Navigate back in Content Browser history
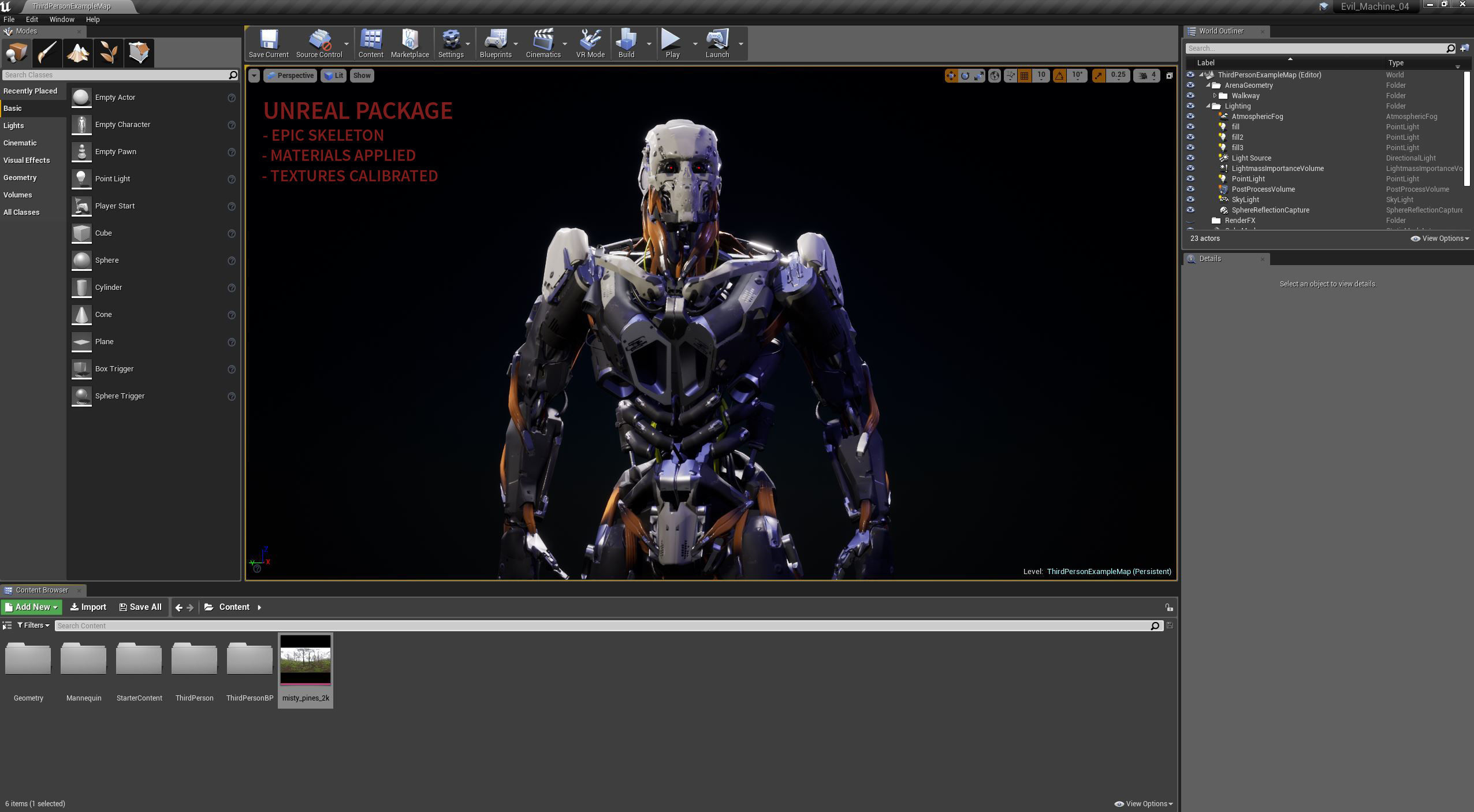1474x812 pixels. click(x=178, y=608)
